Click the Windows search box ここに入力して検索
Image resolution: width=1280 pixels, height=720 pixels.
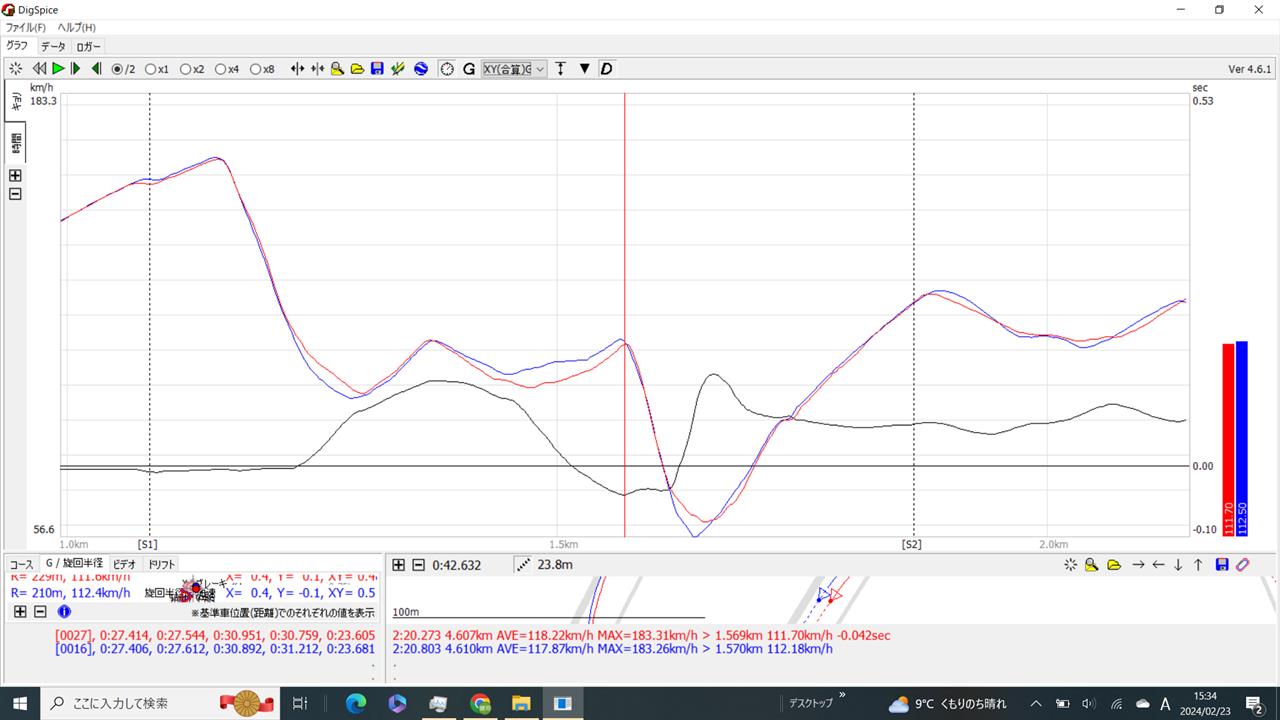[160, 703]
